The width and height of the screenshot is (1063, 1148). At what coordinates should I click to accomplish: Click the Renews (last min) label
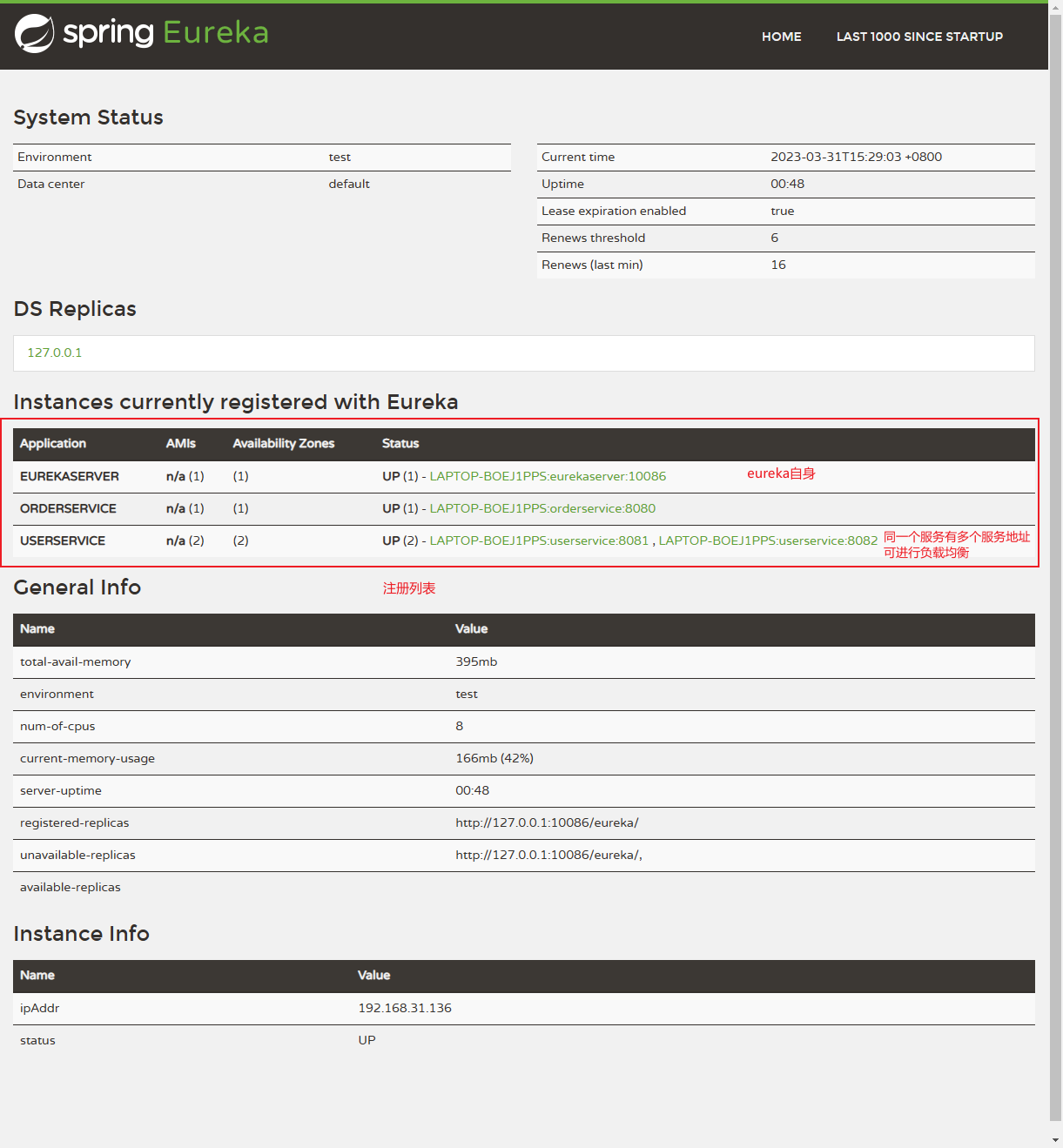tap(592, 265)
